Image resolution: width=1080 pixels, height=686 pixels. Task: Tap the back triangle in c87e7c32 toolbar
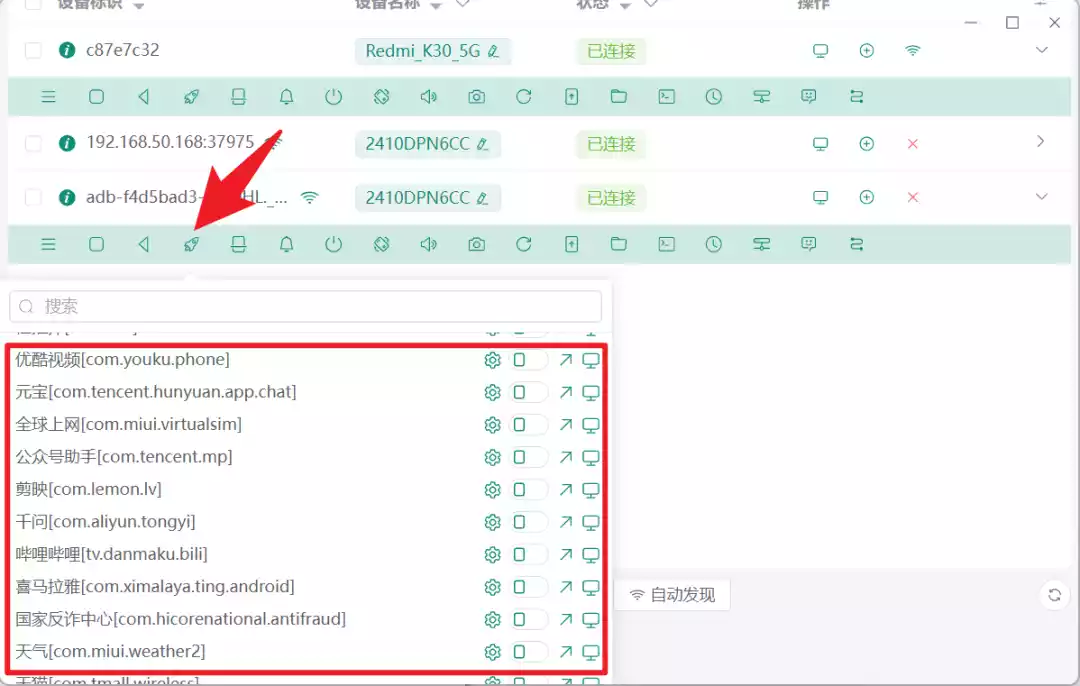tap(143, 96)
